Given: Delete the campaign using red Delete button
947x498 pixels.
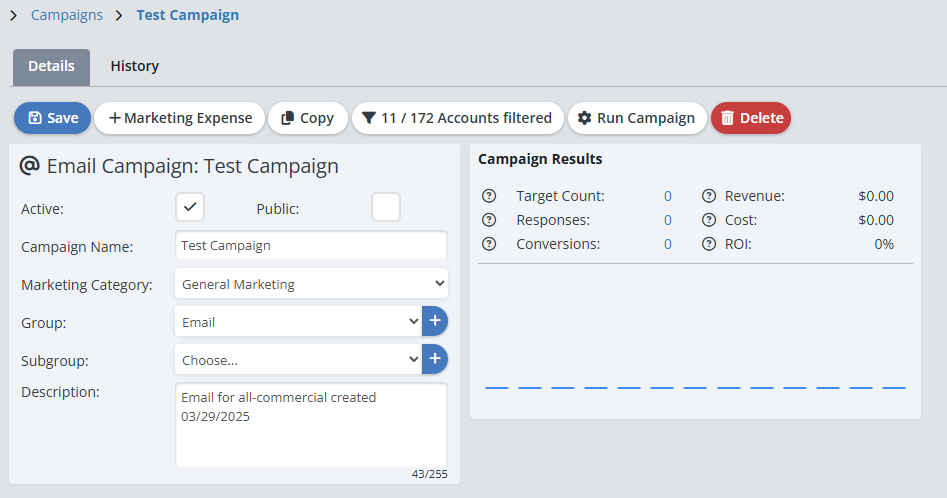Looking at the screenshot, I should click(x=751, y=118).
